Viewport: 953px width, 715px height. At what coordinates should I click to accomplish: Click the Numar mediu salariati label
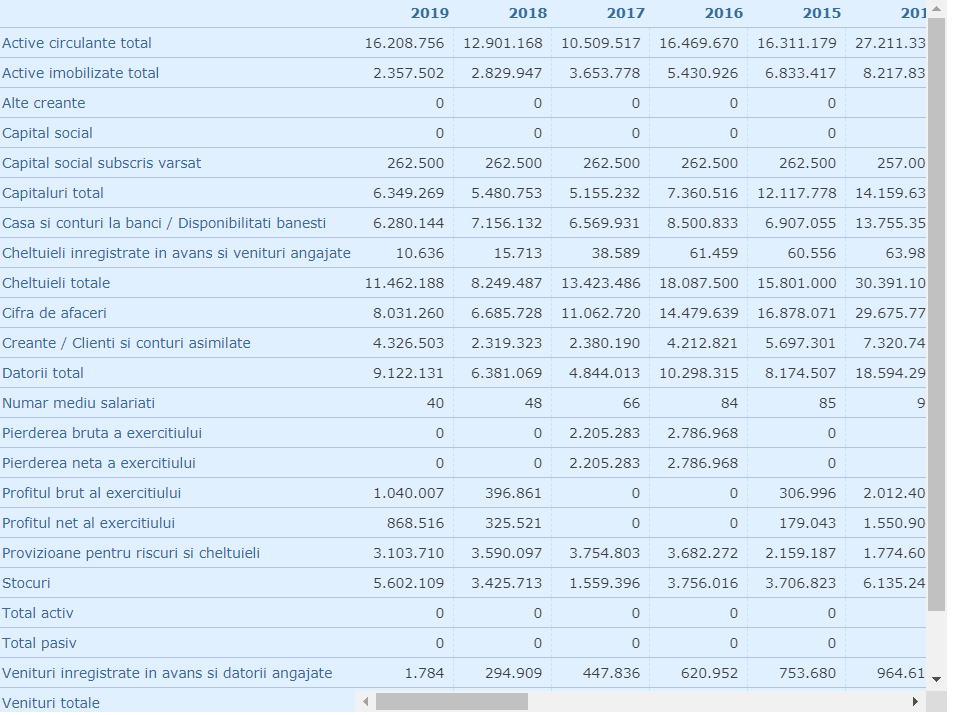tap(78, 403)
